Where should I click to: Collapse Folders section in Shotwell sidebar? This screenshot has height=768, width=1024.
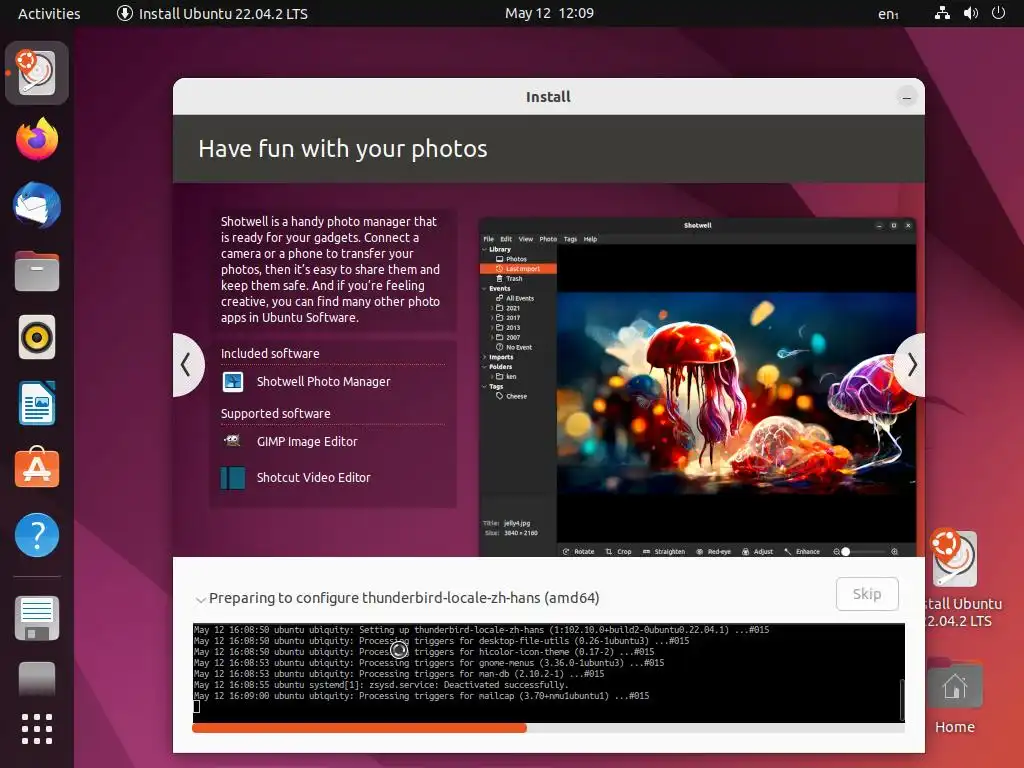point(485,367)
